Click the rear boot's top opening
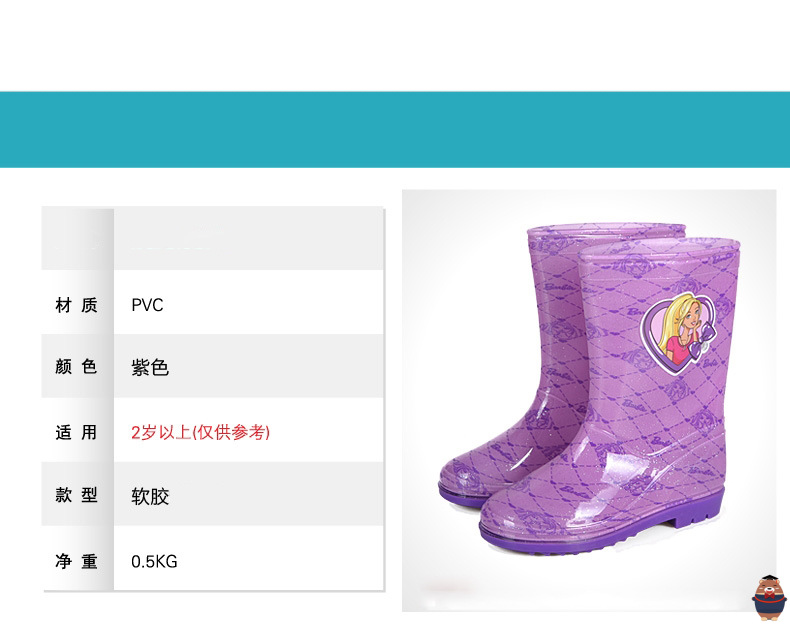Image resolution: width=790 pixels, height=625 pixels. point(607,233)
